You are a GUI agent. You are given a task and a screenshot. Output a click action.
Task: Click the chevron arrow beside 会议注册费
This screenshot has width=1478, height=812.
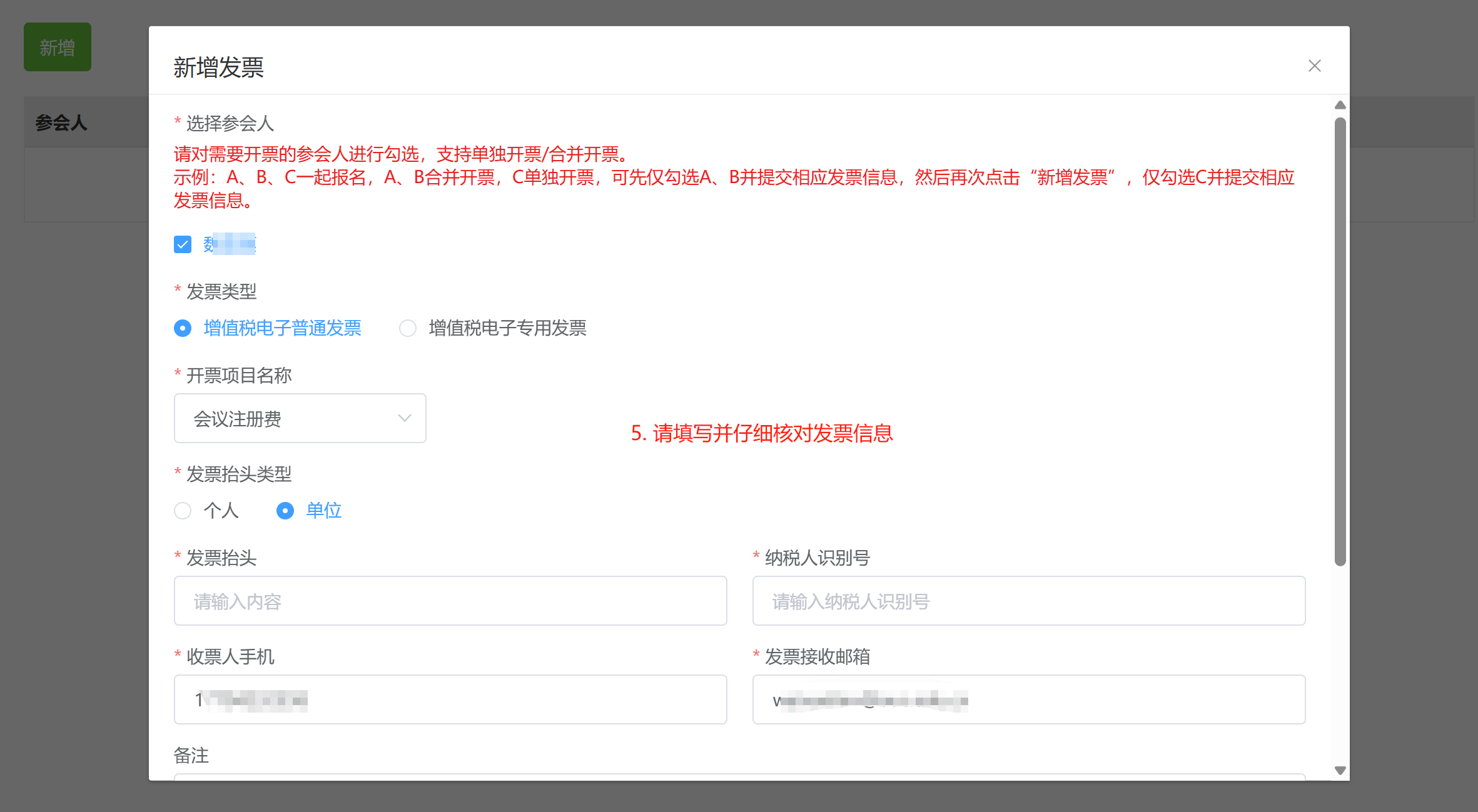click(x=404, y=418)
